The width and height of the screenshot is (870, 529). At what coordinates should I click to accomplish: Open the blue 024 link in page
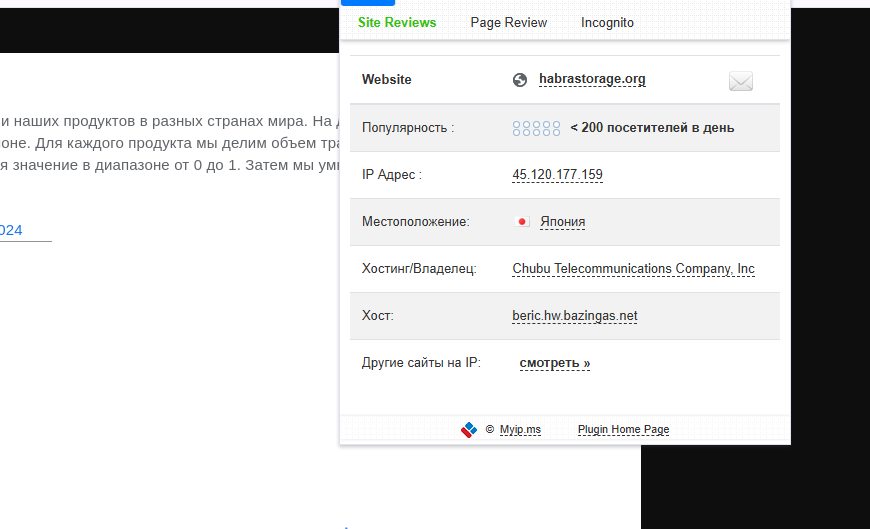(11, 230)
